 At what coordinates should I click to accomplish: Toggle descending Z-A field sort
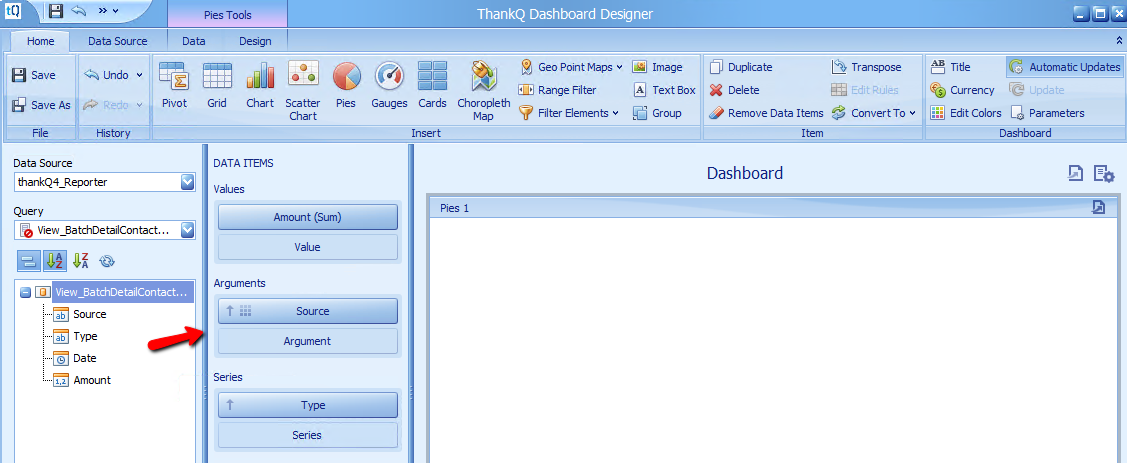80,261
